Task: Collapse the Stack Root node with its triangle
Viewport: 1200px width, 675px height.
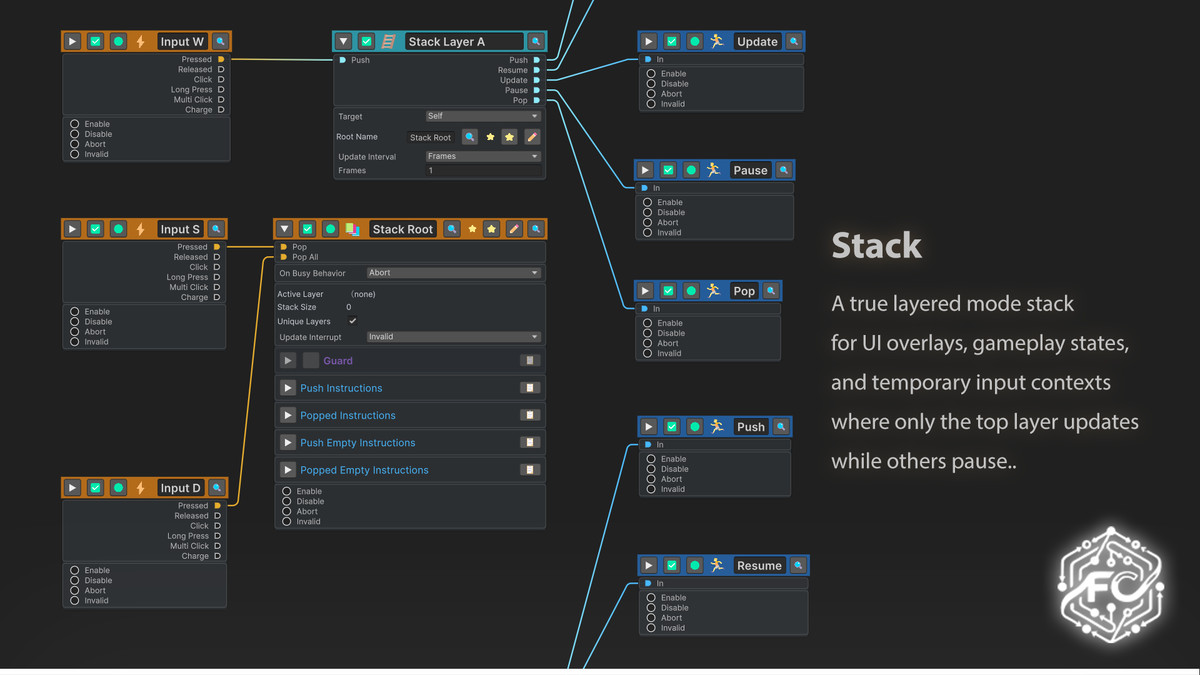Action: [x=285, y=229]
